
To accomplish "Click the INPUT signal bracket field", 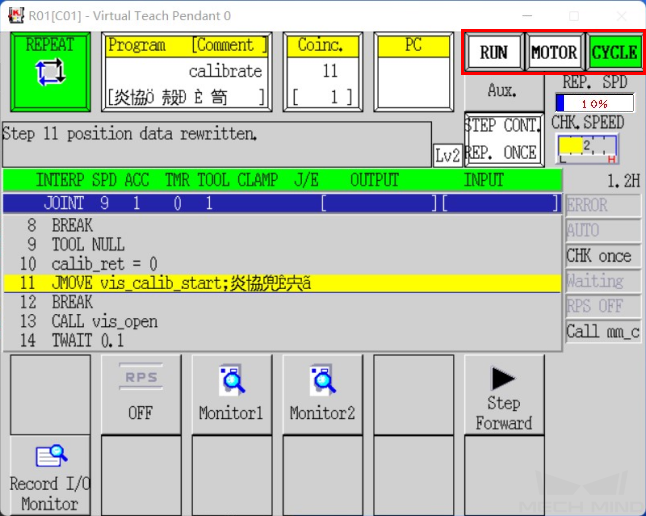I will click(501, 203).
